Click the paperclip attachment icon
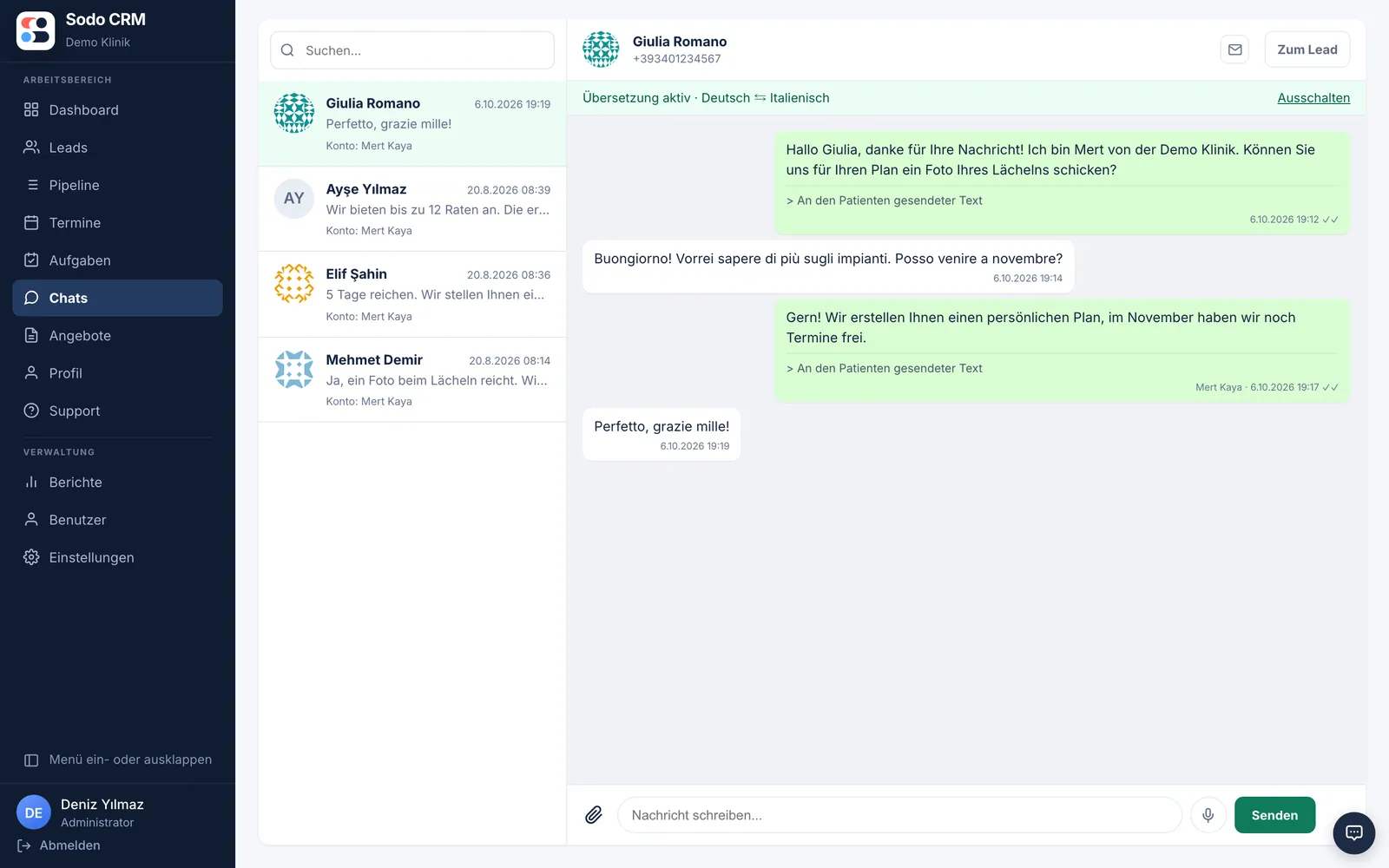 point(594,815)
